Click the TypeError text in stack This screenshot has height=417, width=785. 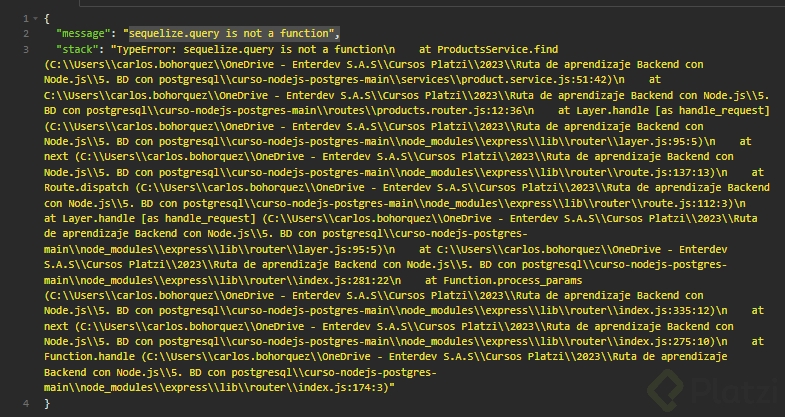pyautogui.click(x=144, y=48)
